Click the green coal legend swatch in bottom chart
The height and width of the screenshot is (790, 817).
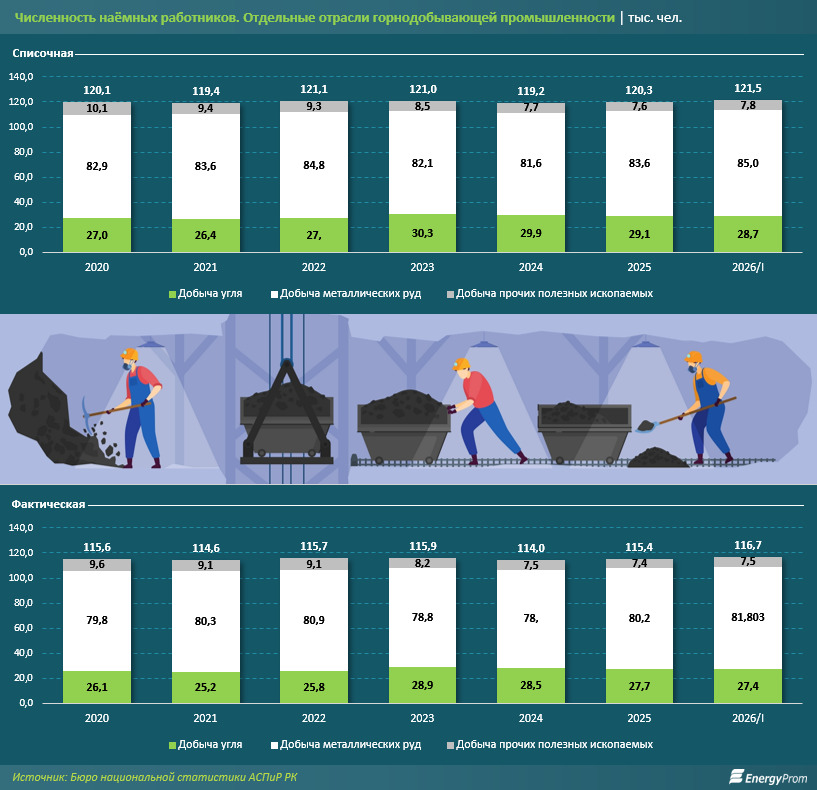(172, 746)
